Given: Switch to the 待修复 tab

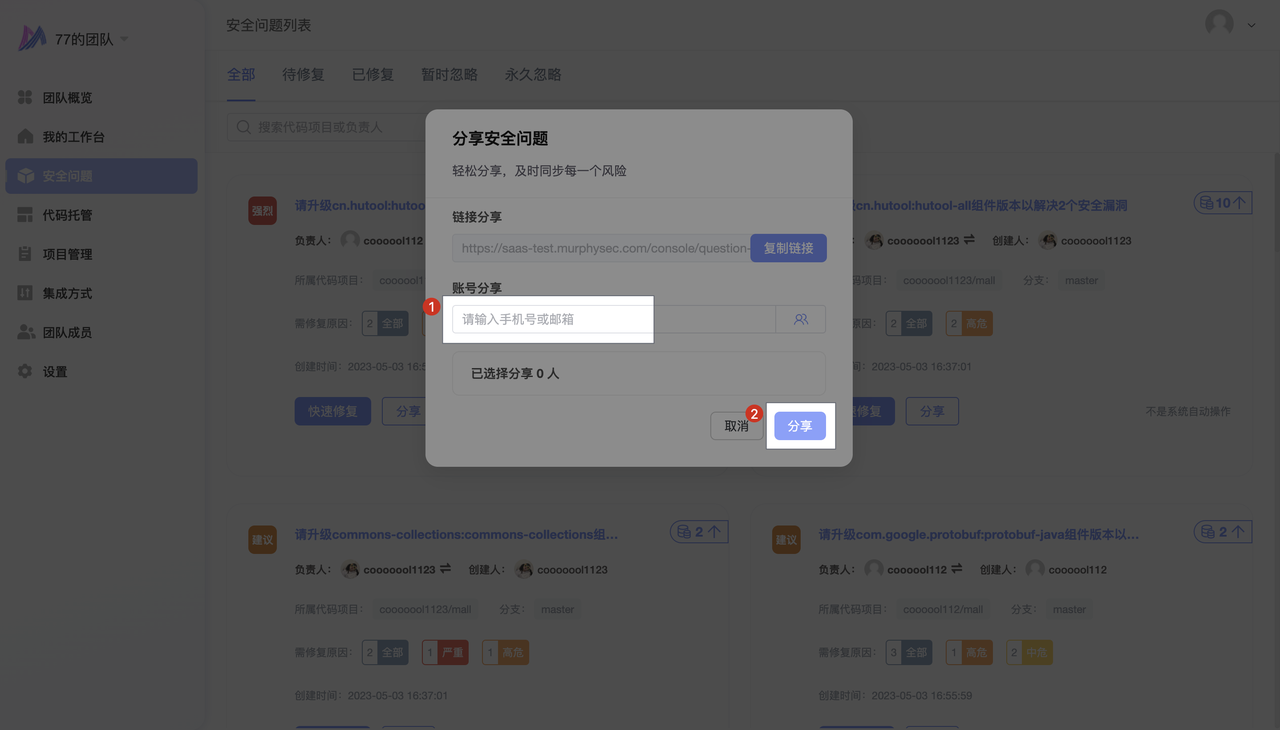Looking at the screenshot, I should pyautogui.click(x=303, y=75).
